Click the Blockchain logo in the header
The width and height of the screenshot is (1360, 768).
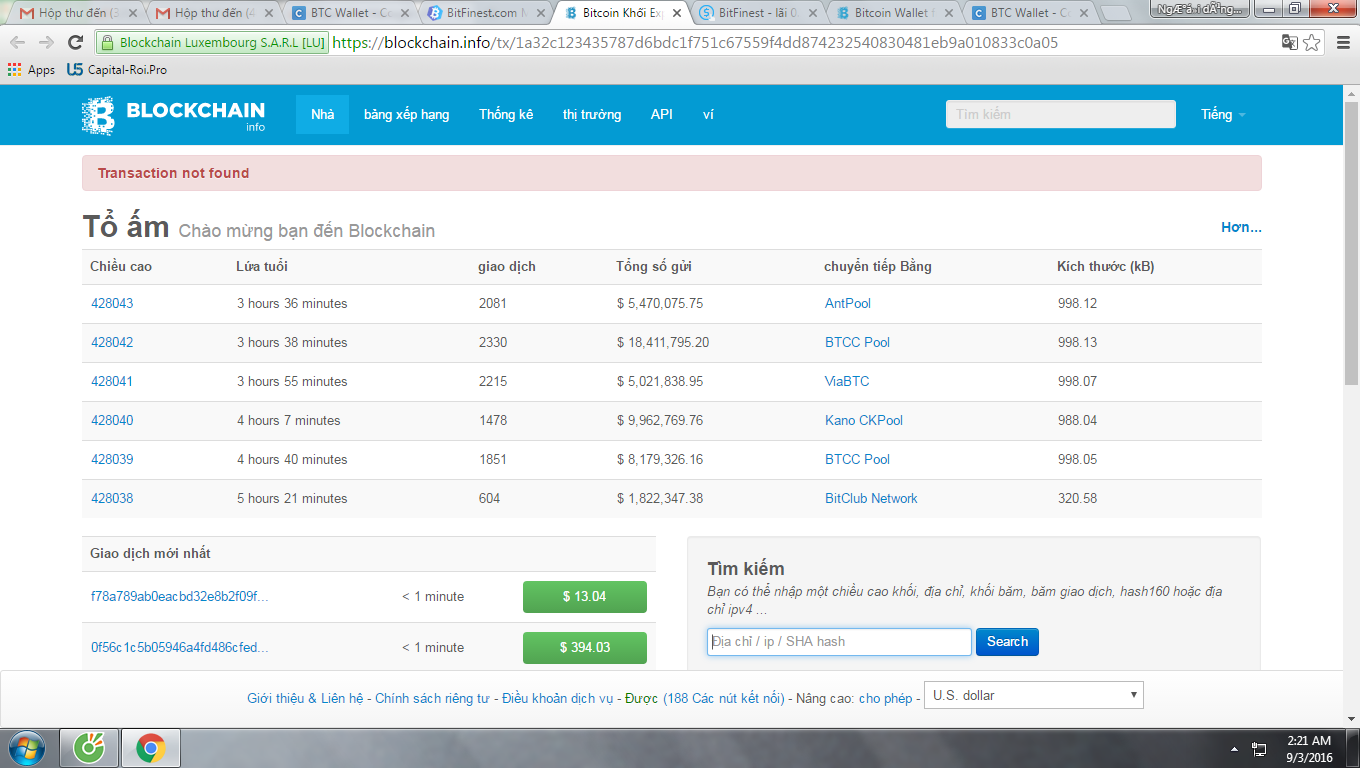pos(173,115)
